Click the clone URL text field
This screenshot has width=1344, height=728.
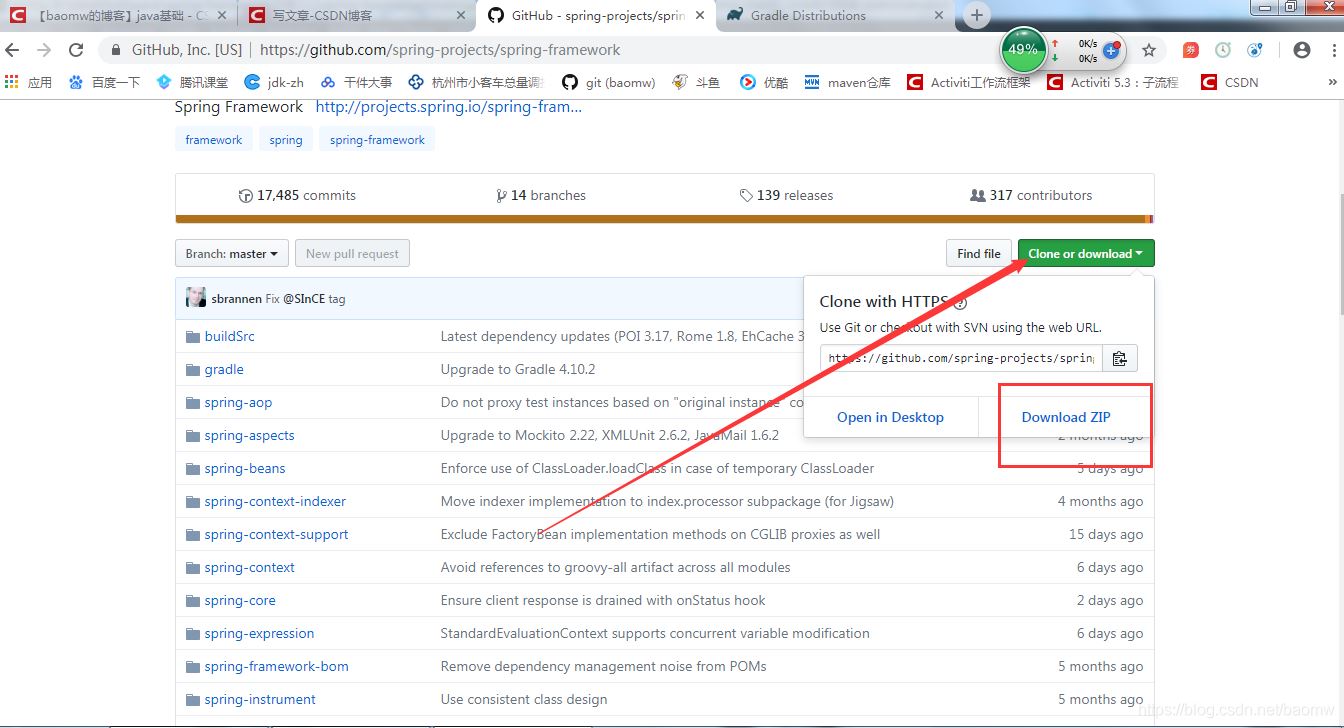coord(961,358)
